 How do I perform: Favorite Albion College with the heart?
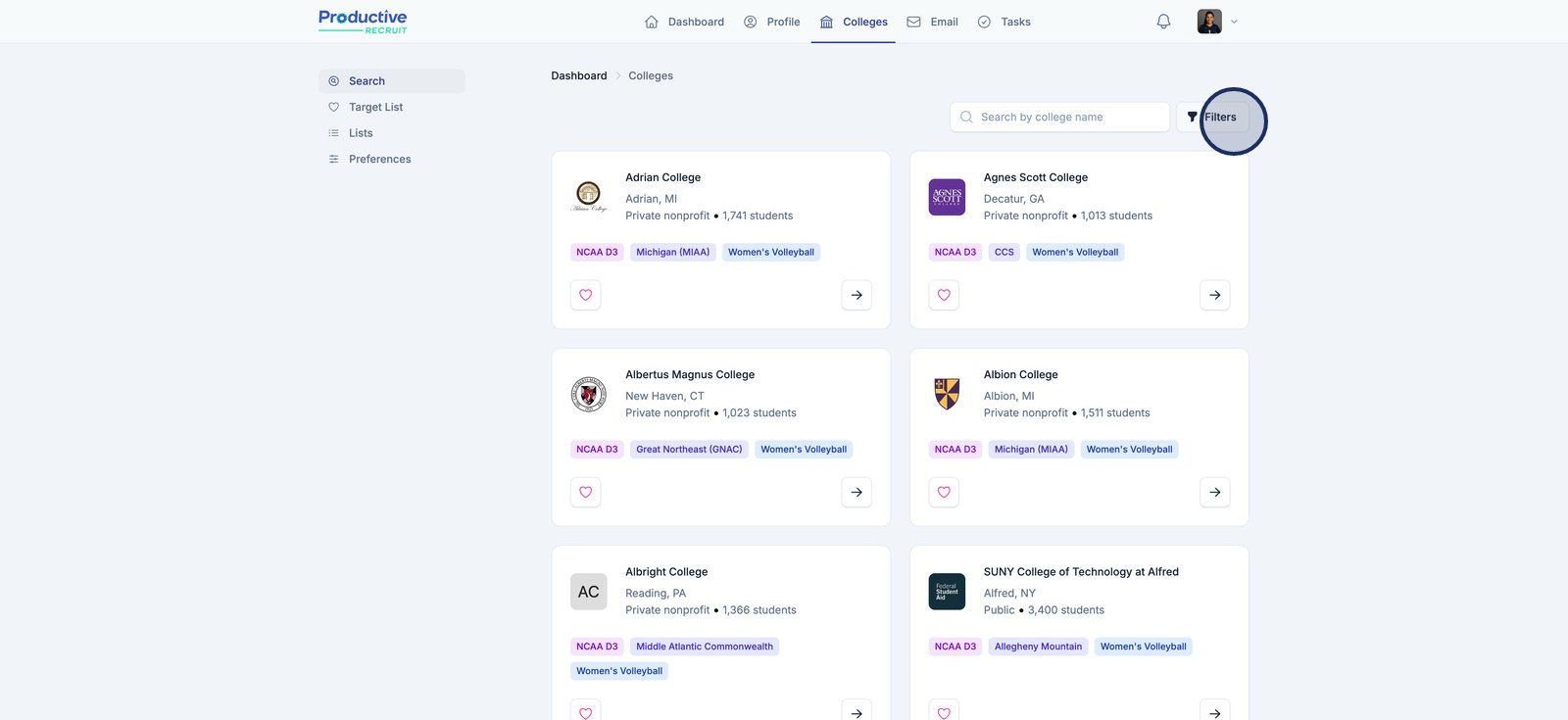(944, 492)
